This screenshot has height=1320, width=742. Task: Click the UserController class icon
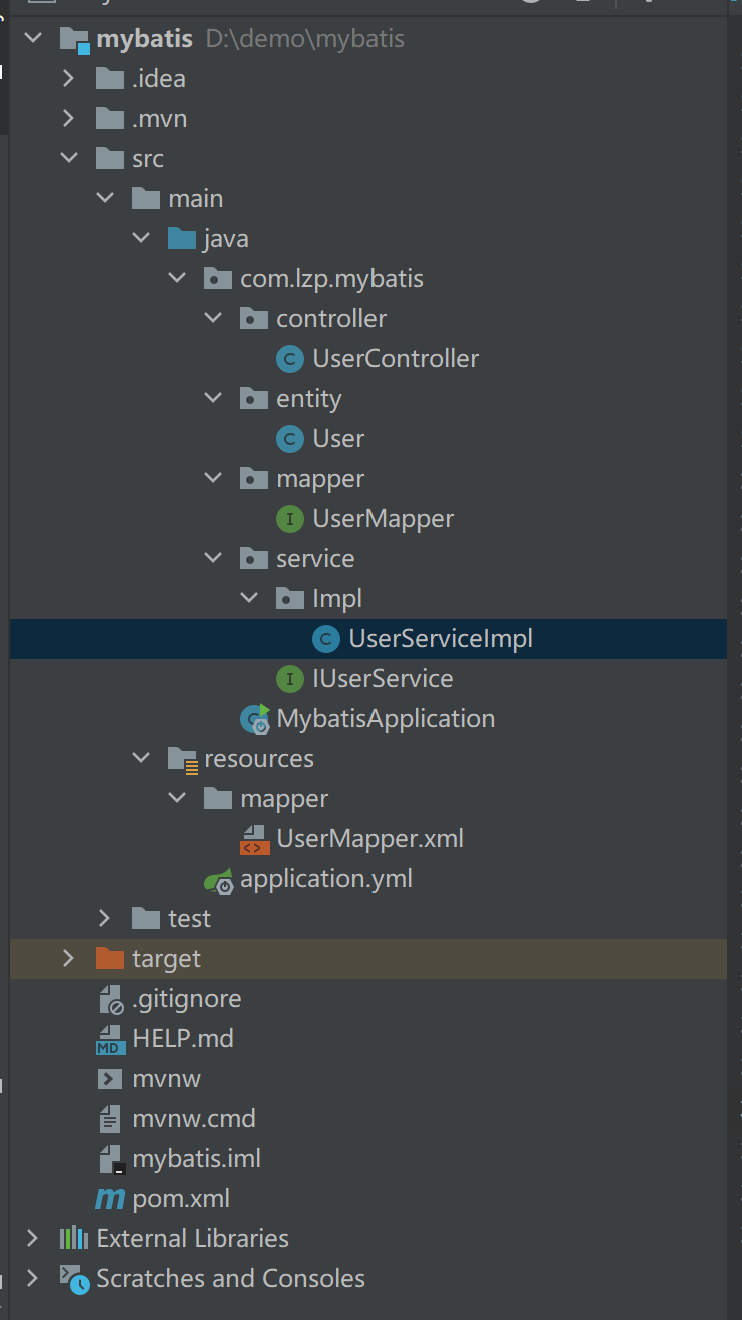click(x=289, y=359)
